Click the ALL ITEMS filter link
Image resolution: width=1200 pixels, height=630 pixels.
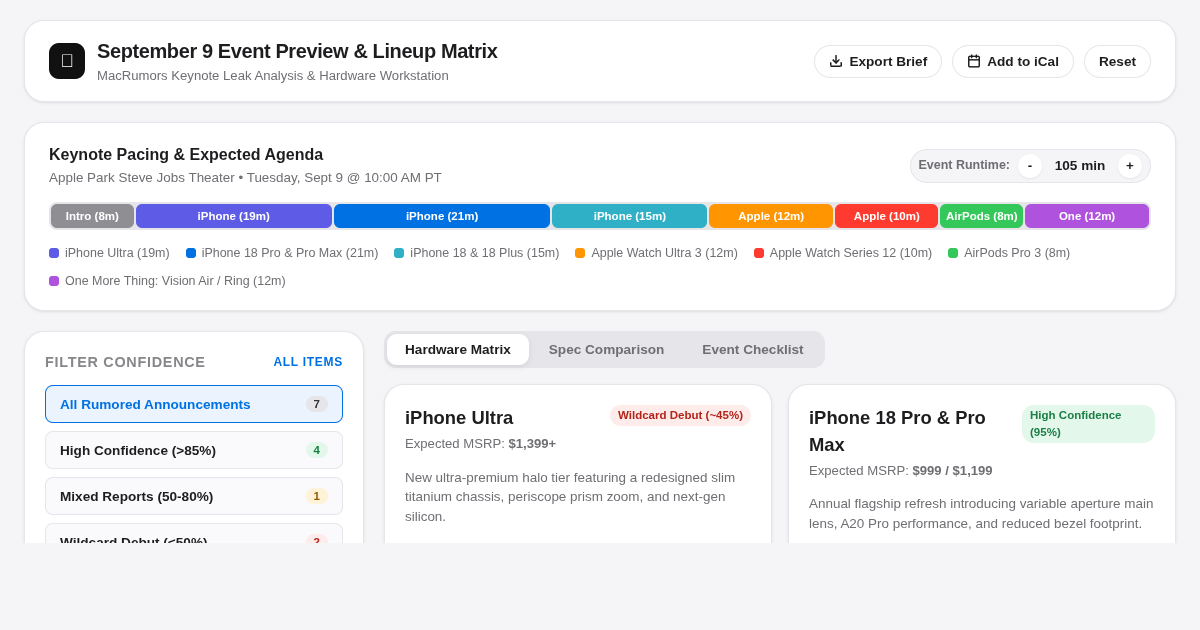[x=308, y=362]
